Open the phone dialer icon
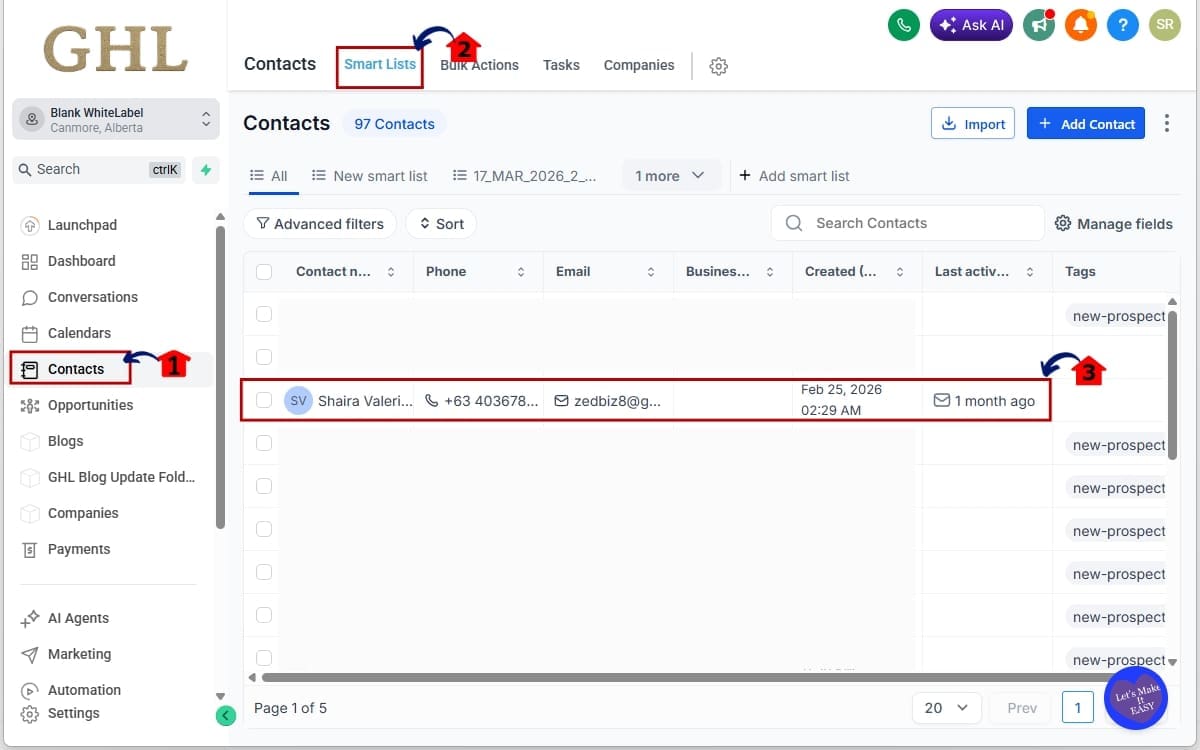Image resolution: width=1200 pixels, height=750 pixels. (903, 25)
